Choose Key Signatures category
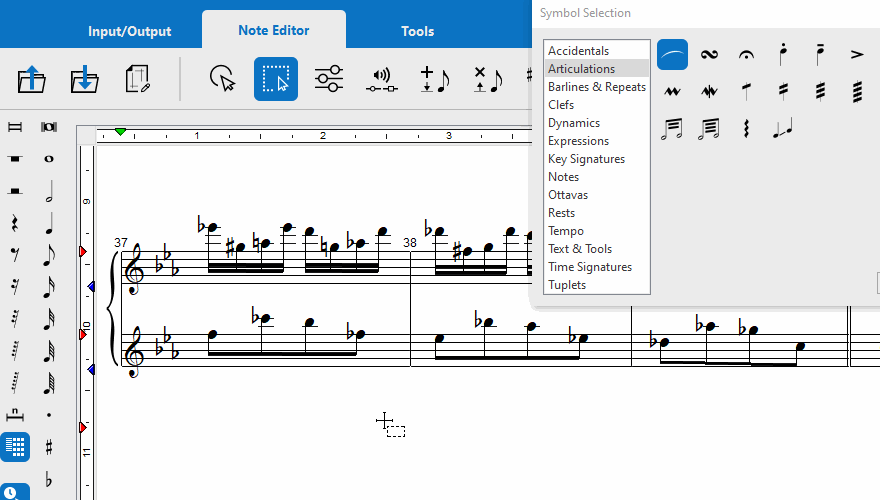The image size is (880, 500). [586, 159]
